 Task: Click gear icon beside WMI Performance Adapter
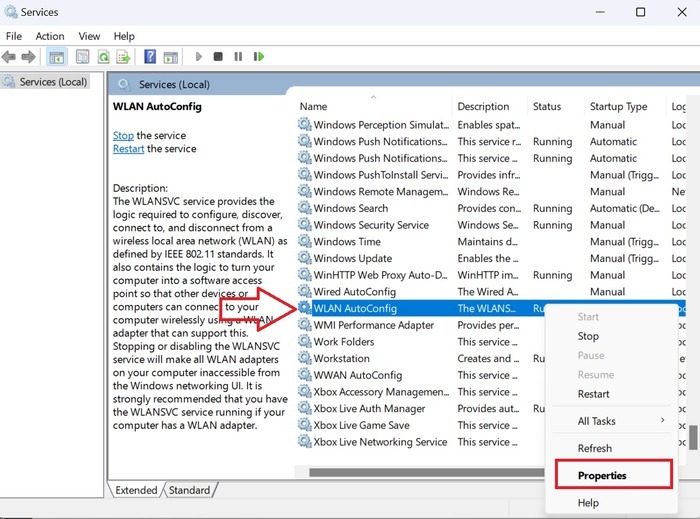tap(304, 325)
